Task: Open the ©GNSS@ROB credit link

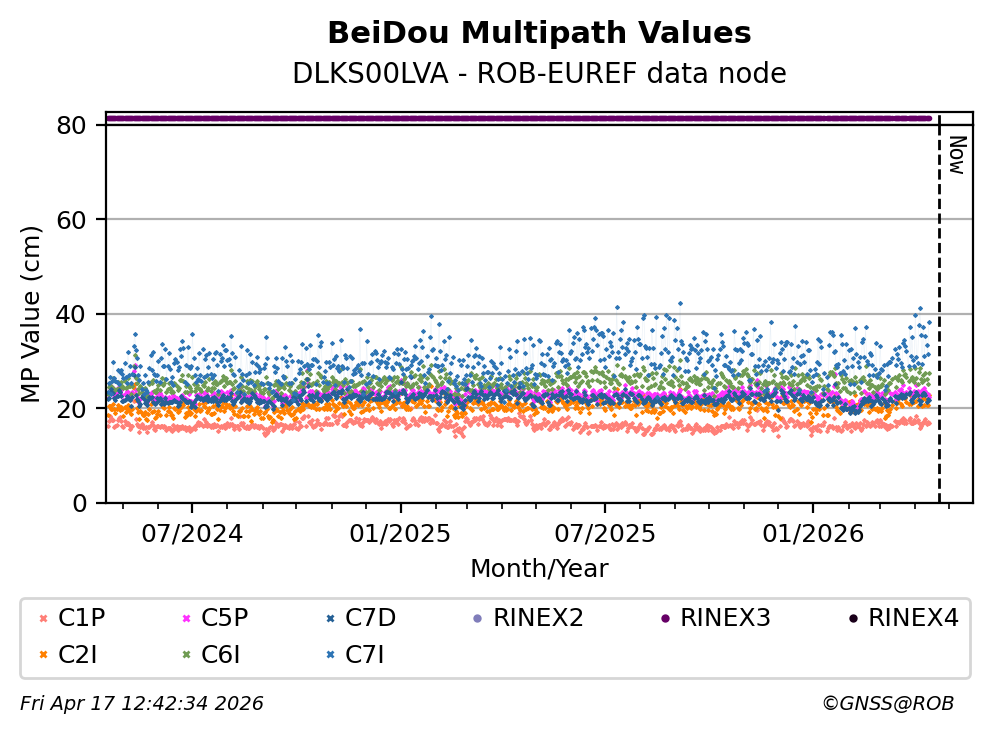Action: click(x=887, y=704)
